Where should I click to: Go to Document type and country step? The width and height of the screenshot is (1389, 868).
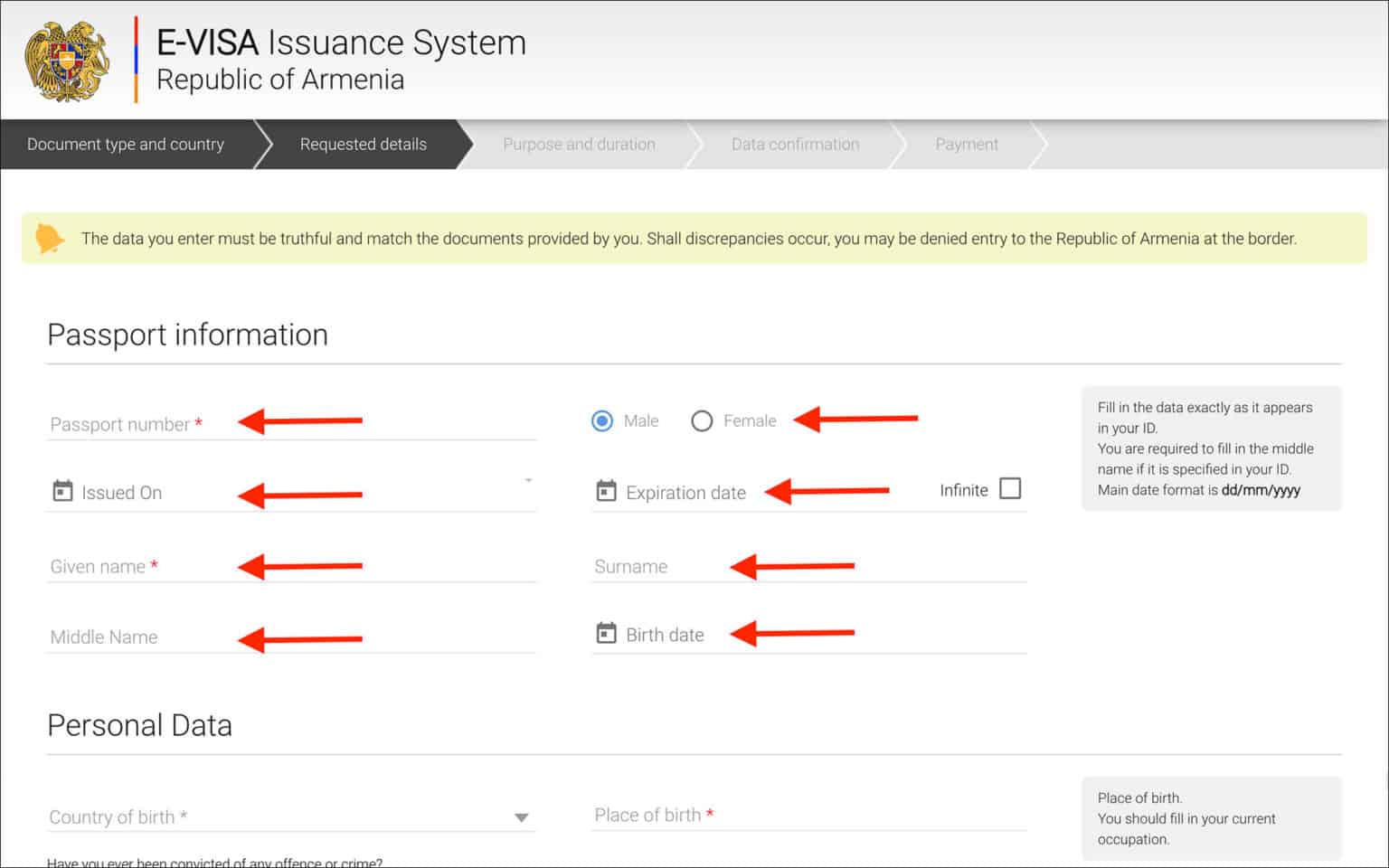[x=126, y=145]
